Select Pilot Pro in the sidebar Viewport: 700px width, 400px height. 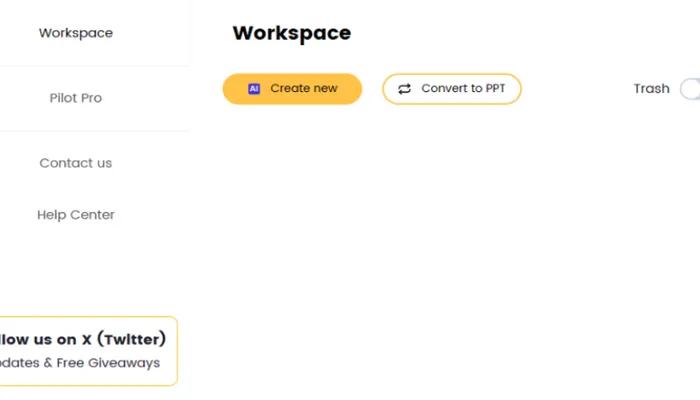76,98
